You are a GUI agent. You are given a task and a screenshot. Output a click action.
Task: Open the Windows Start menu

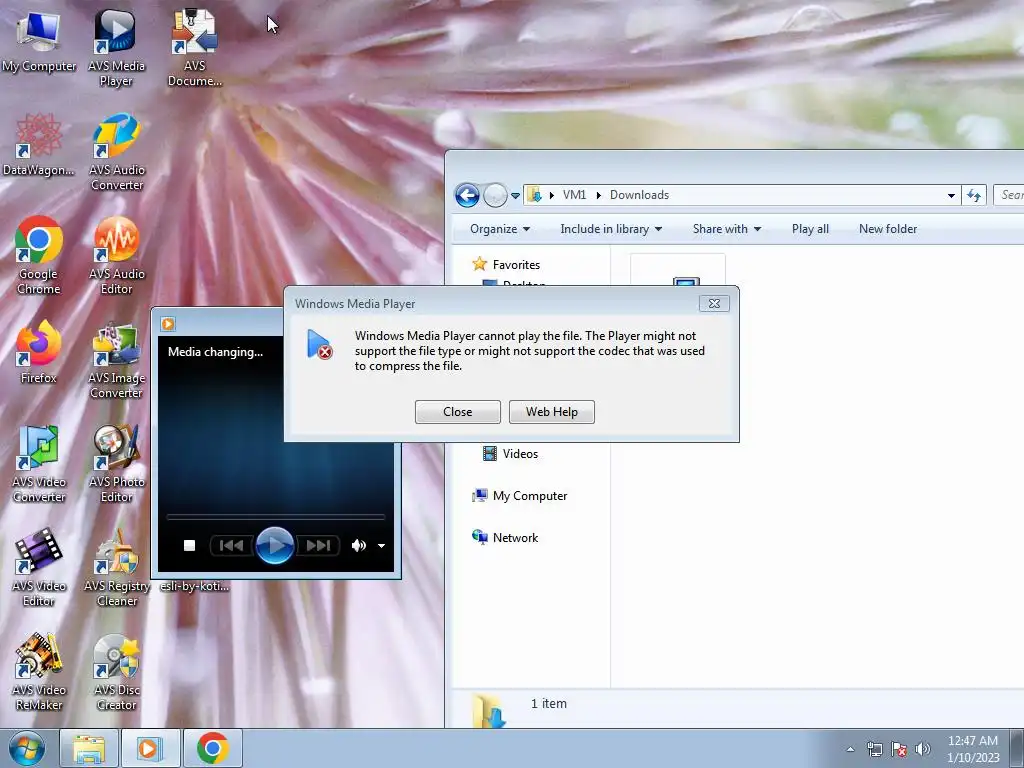click(27, 748)
